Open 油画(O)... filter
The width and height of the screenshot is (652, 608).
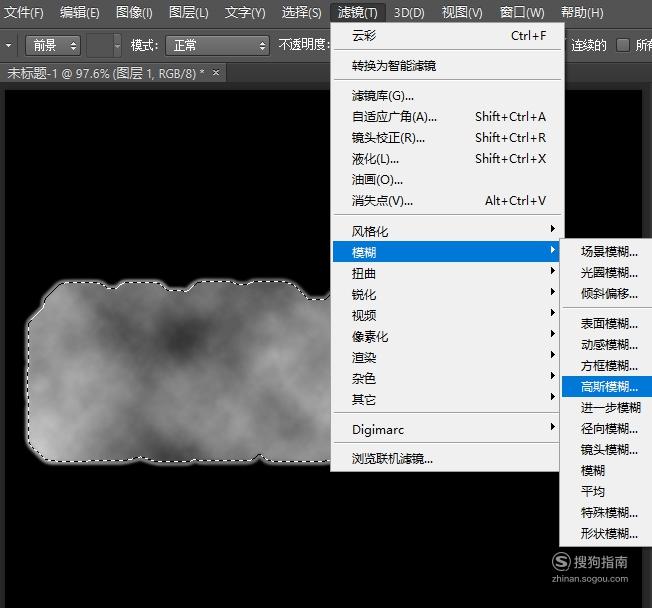(x=447, y=179)
